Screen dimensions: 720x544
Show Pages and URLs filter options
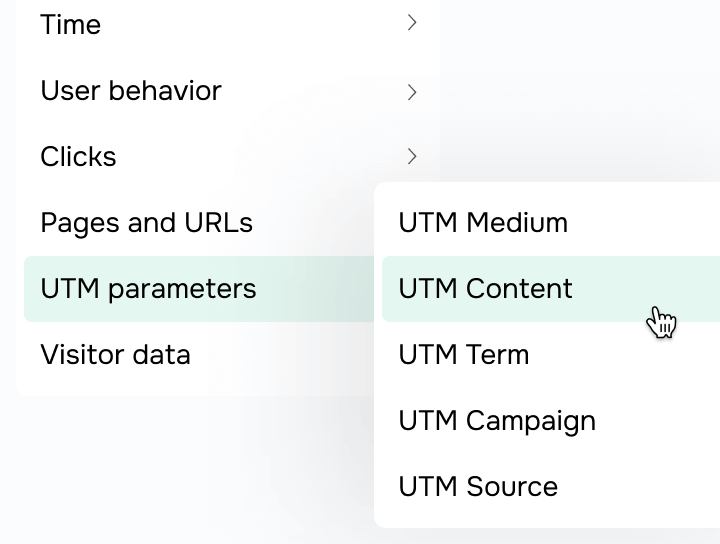(x=199, y=223)
